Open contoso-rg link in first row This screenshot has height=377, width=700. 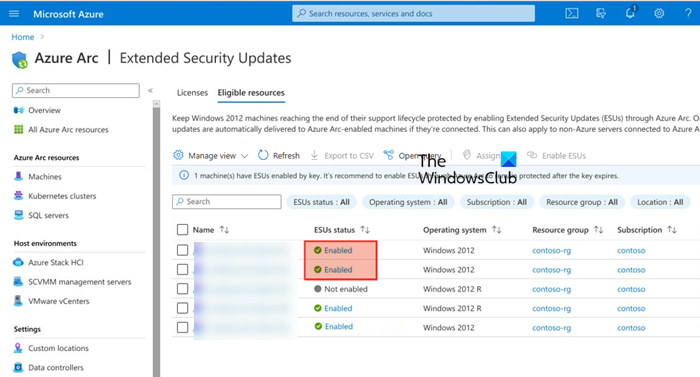pos(551,250)
